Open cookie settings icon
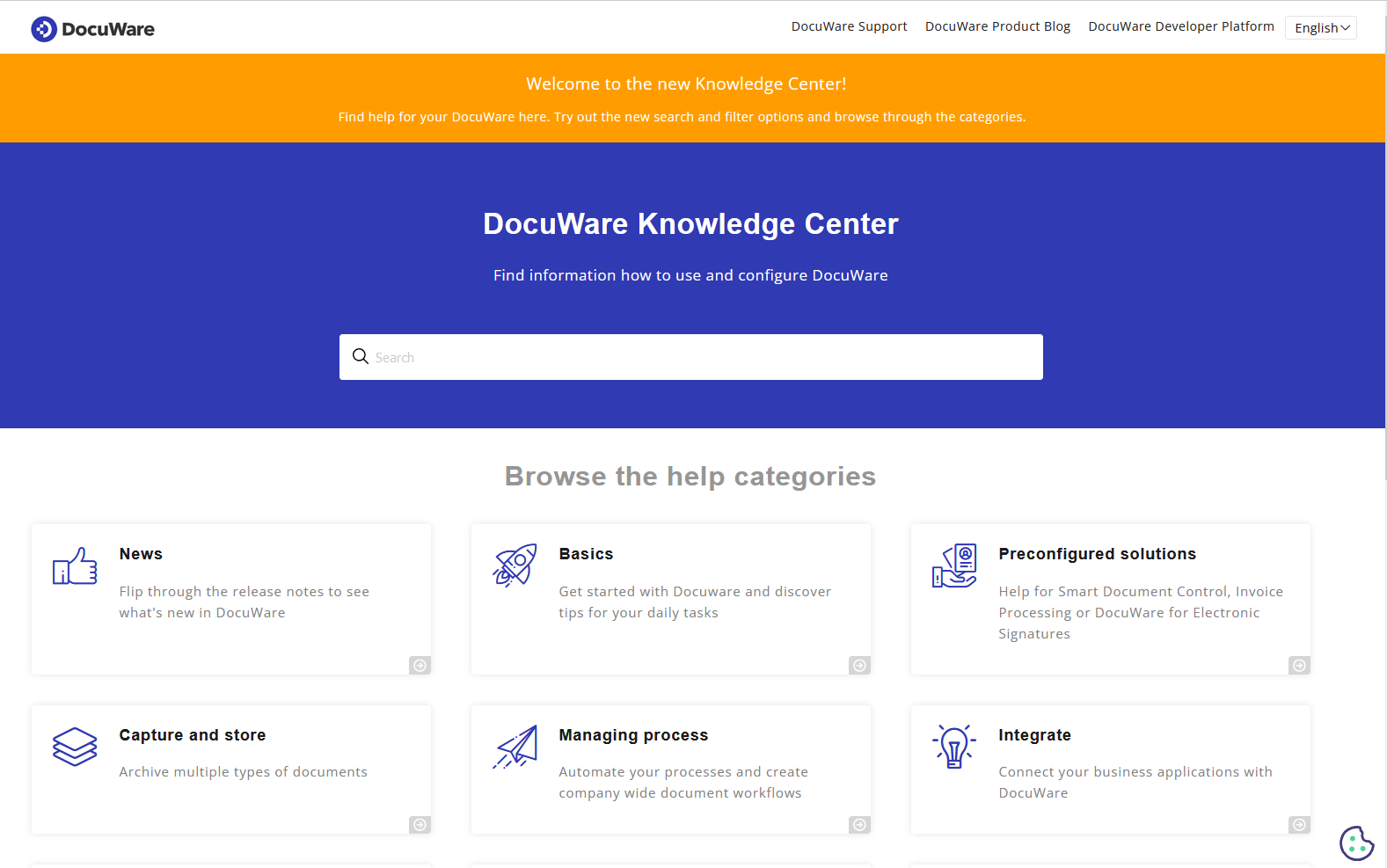 tap(1356, 843)
